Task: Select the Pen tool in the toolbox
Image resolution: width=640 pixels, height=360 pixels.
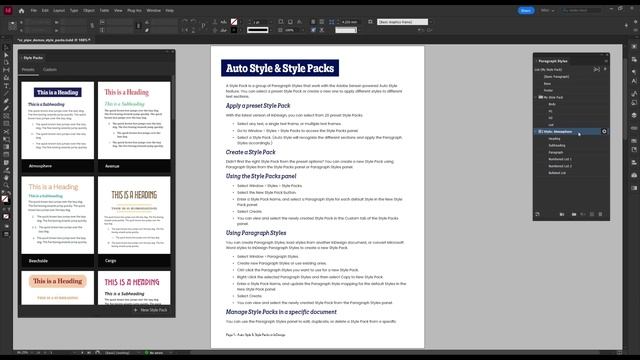Action: [x=6, y=101]
